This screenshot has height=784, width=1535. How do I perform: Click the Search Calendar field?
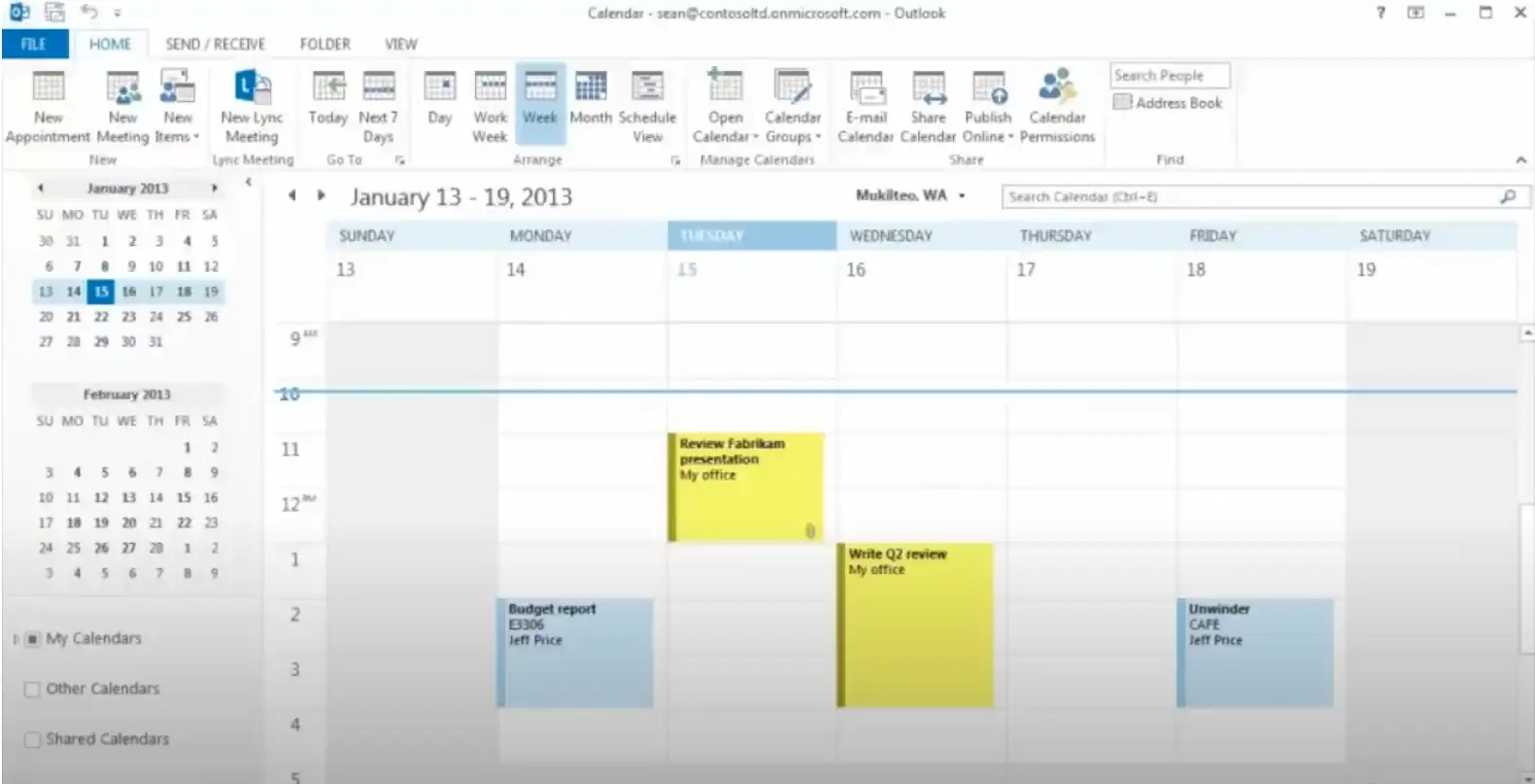tap(1248, 197)
